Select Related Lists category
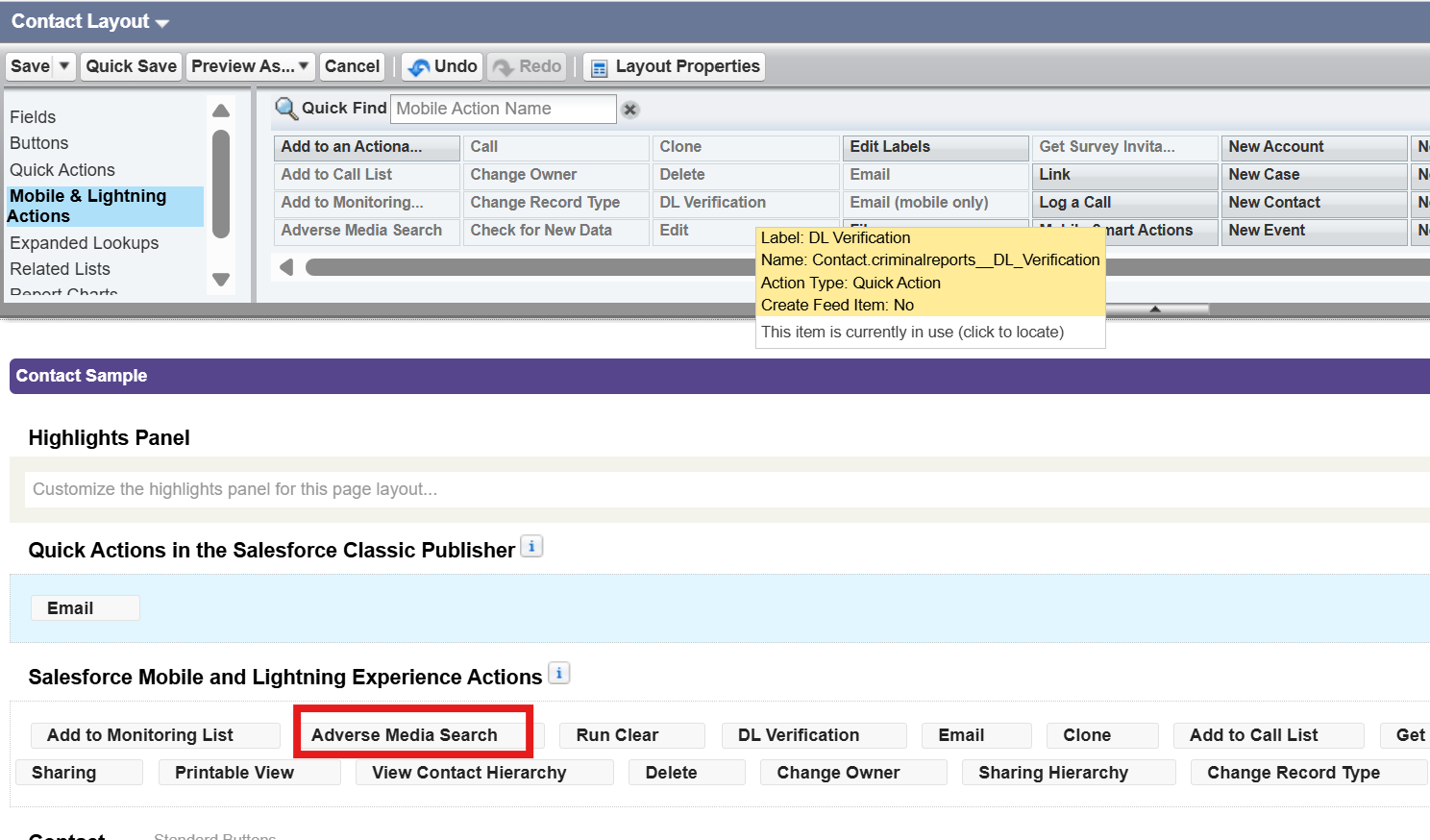The height and width of the screenshot is (840, 1430). [61, 269]
